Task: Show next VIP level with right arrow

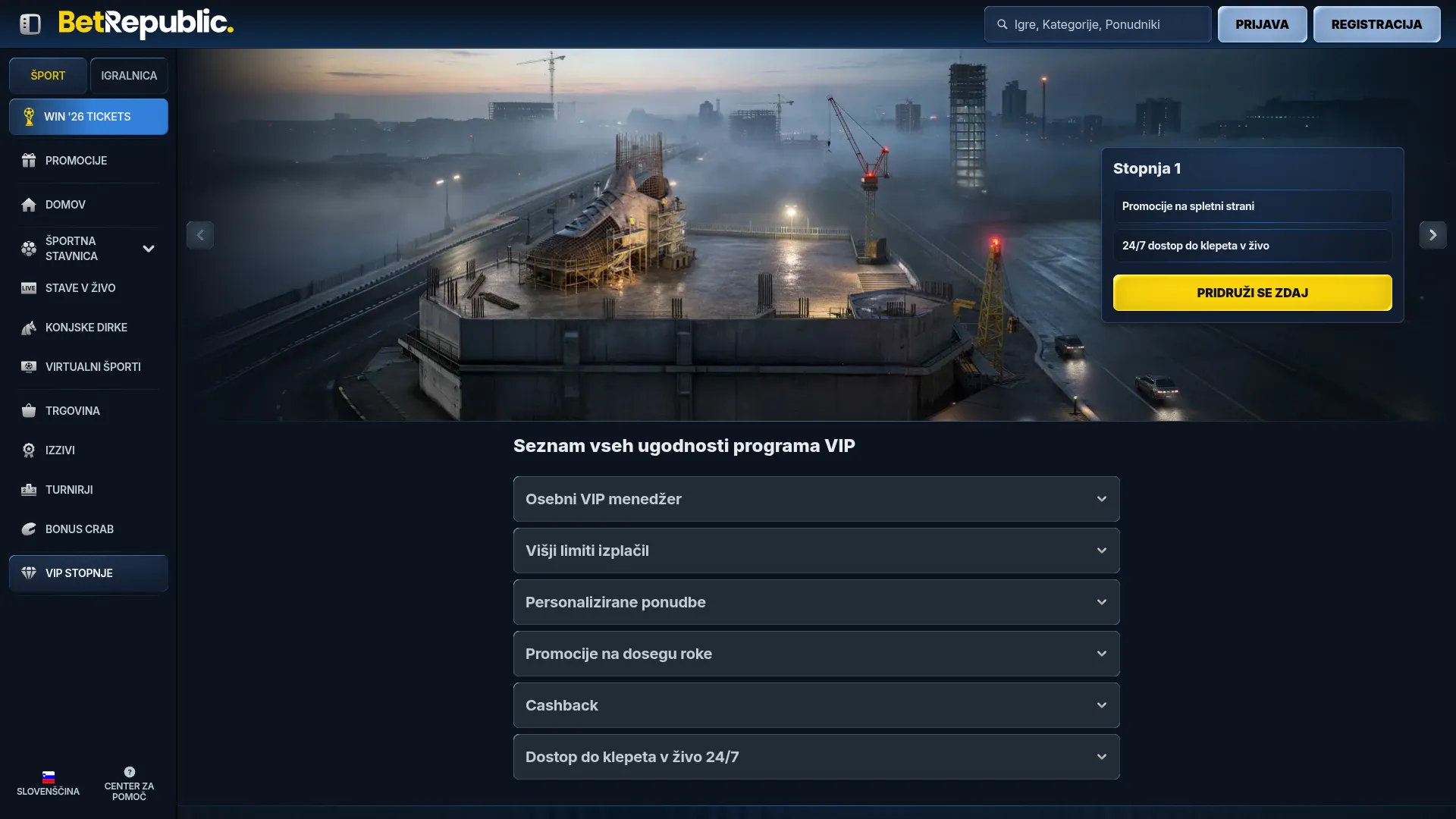Action: [1432, 235]
